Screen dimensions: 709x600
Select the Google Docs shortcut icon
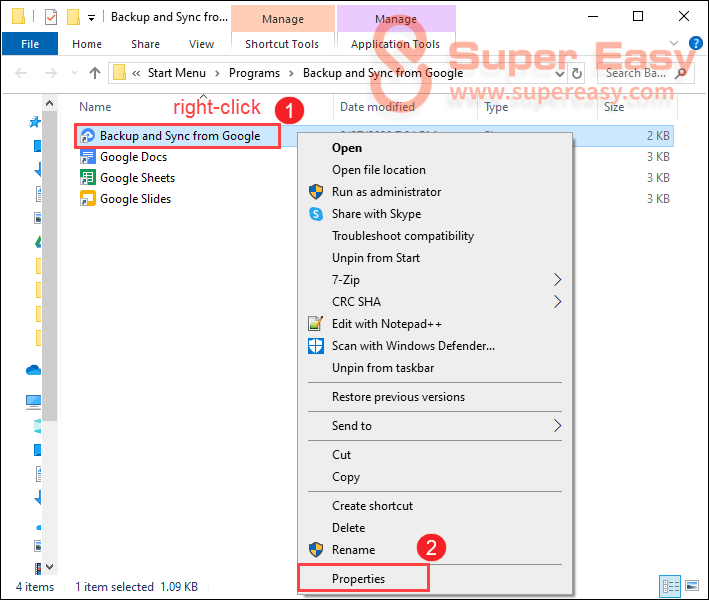tap(87, 157)
